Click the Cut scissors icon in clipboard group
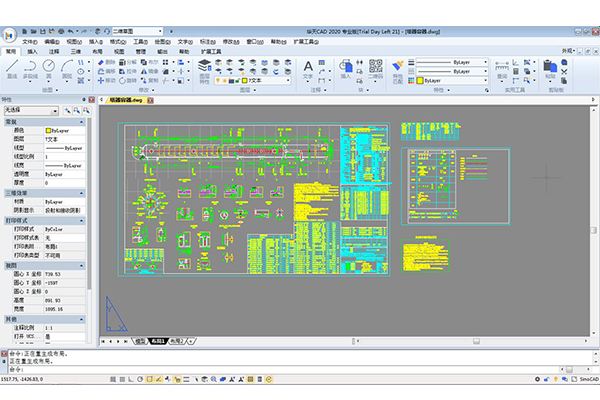Viewport: 600px width, 400px height. point(564,71)
